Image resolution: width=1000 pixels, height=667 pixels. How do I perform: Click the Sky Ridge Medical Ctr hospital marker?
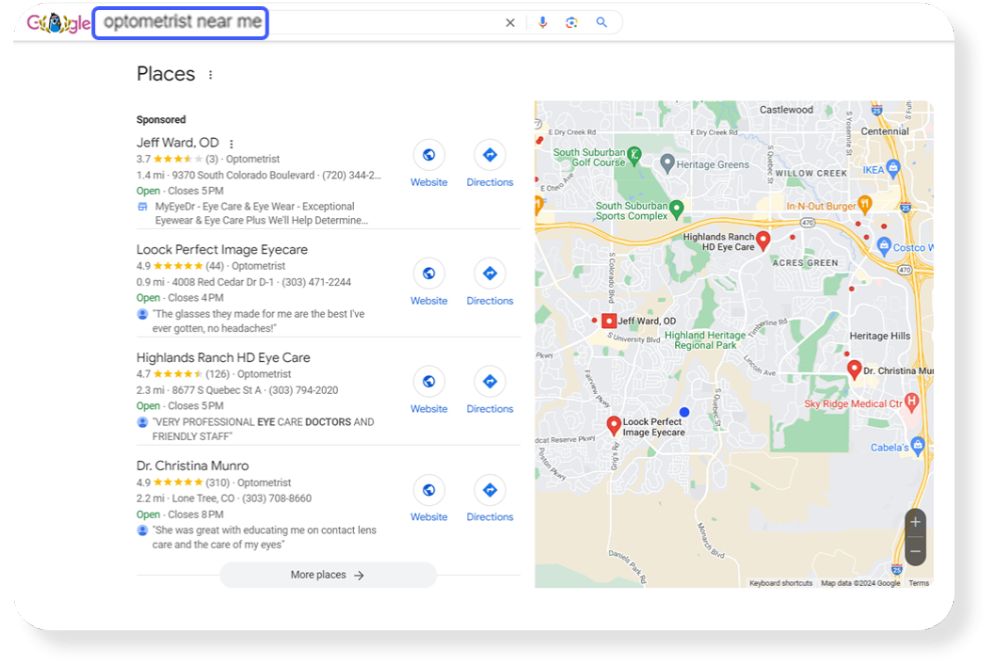[x=911, y=402]
